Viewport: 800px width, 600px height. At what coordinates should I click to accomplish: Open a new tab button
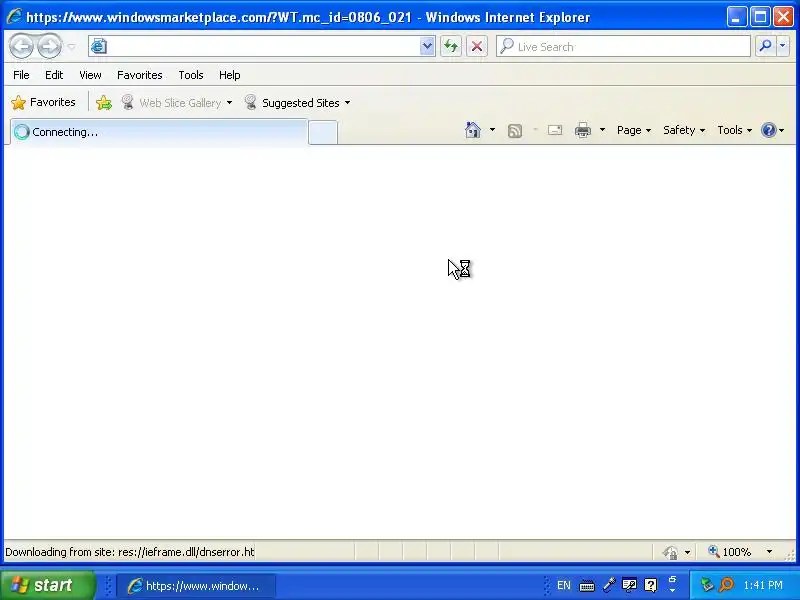323,133
